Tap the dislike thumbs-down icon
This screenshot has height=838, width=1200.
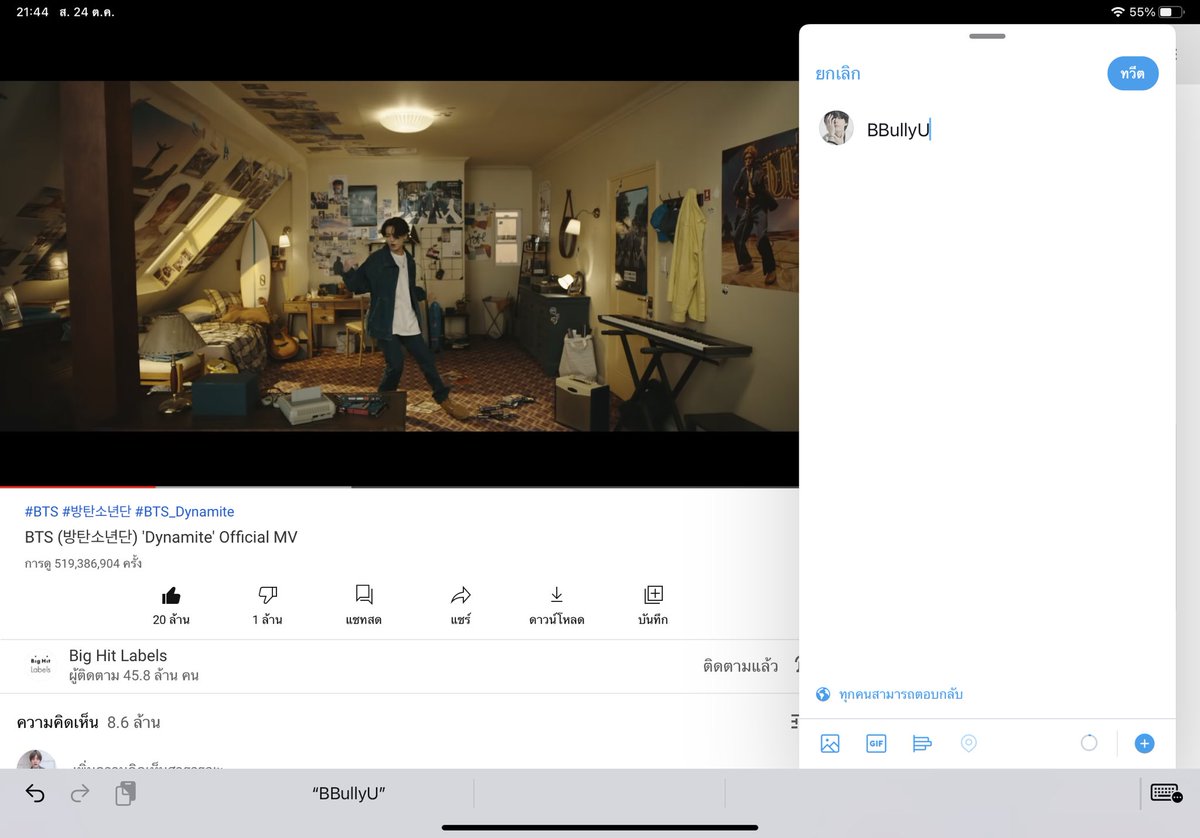267,595
